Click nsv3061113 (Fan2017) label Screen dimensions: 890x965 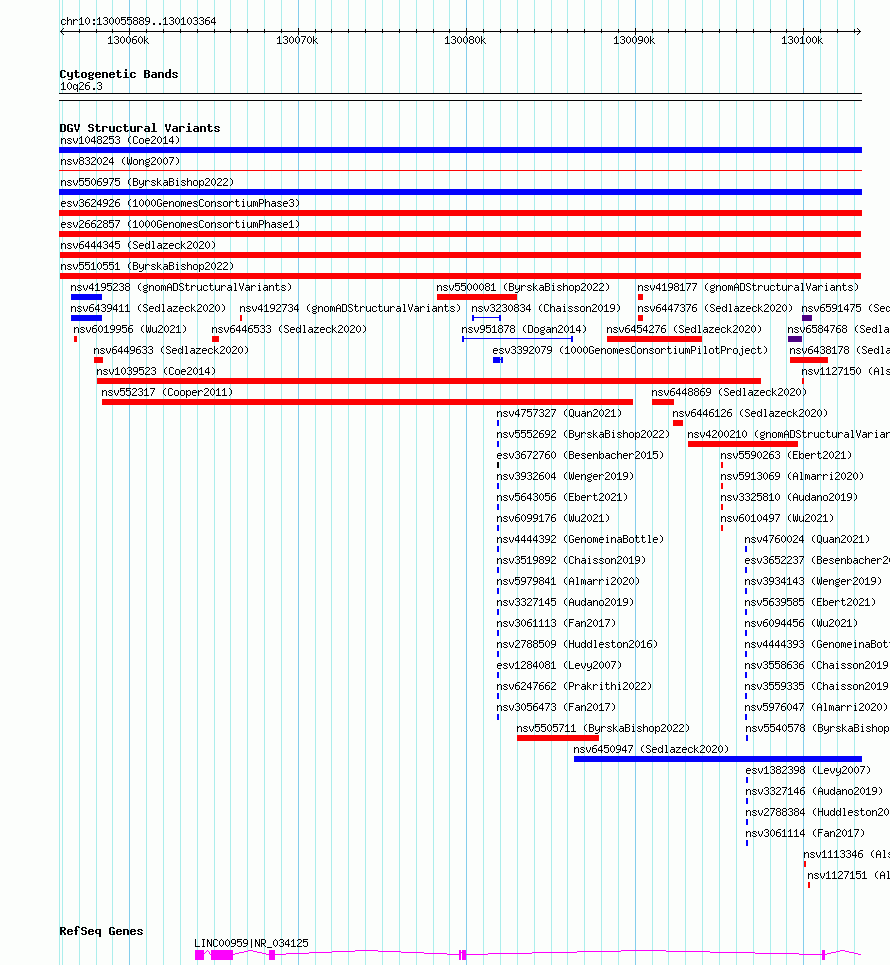tap(556, 623)
